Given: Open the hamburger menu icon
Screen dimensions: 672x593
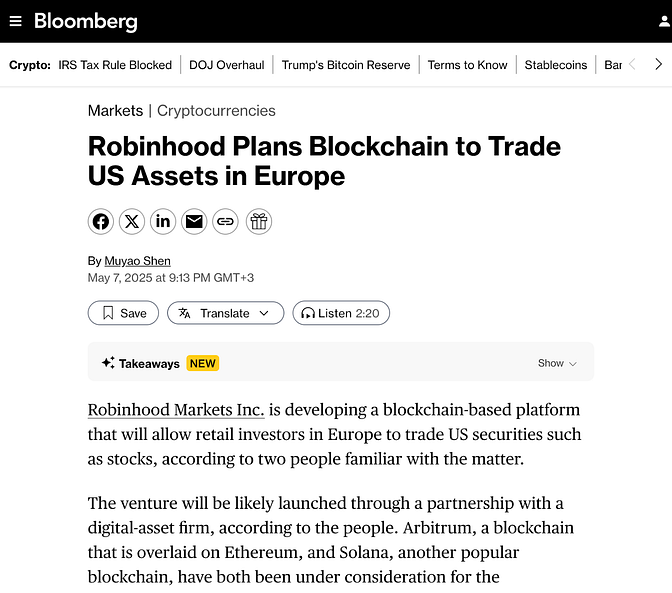Looking at the screenshot, I should 15,21.
